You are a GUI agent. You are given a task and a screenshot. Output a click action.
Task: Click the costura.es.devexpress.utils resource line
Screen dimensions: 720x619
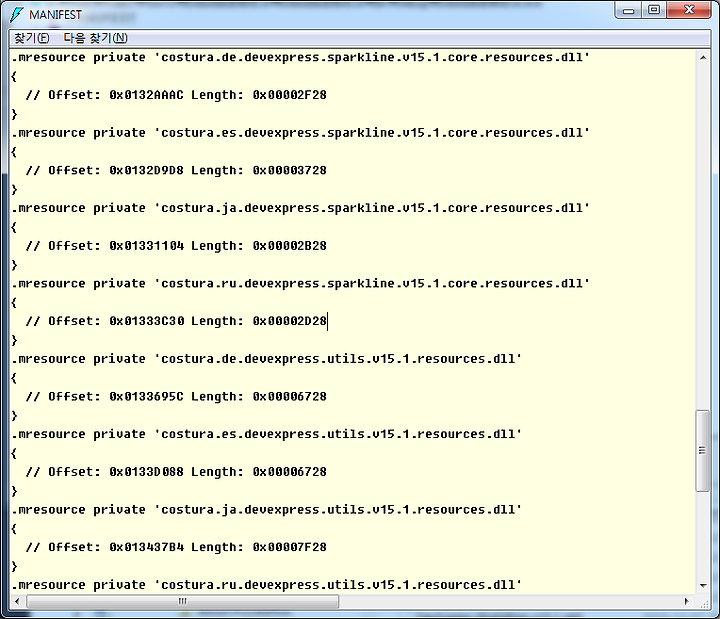tap(267, 434)
